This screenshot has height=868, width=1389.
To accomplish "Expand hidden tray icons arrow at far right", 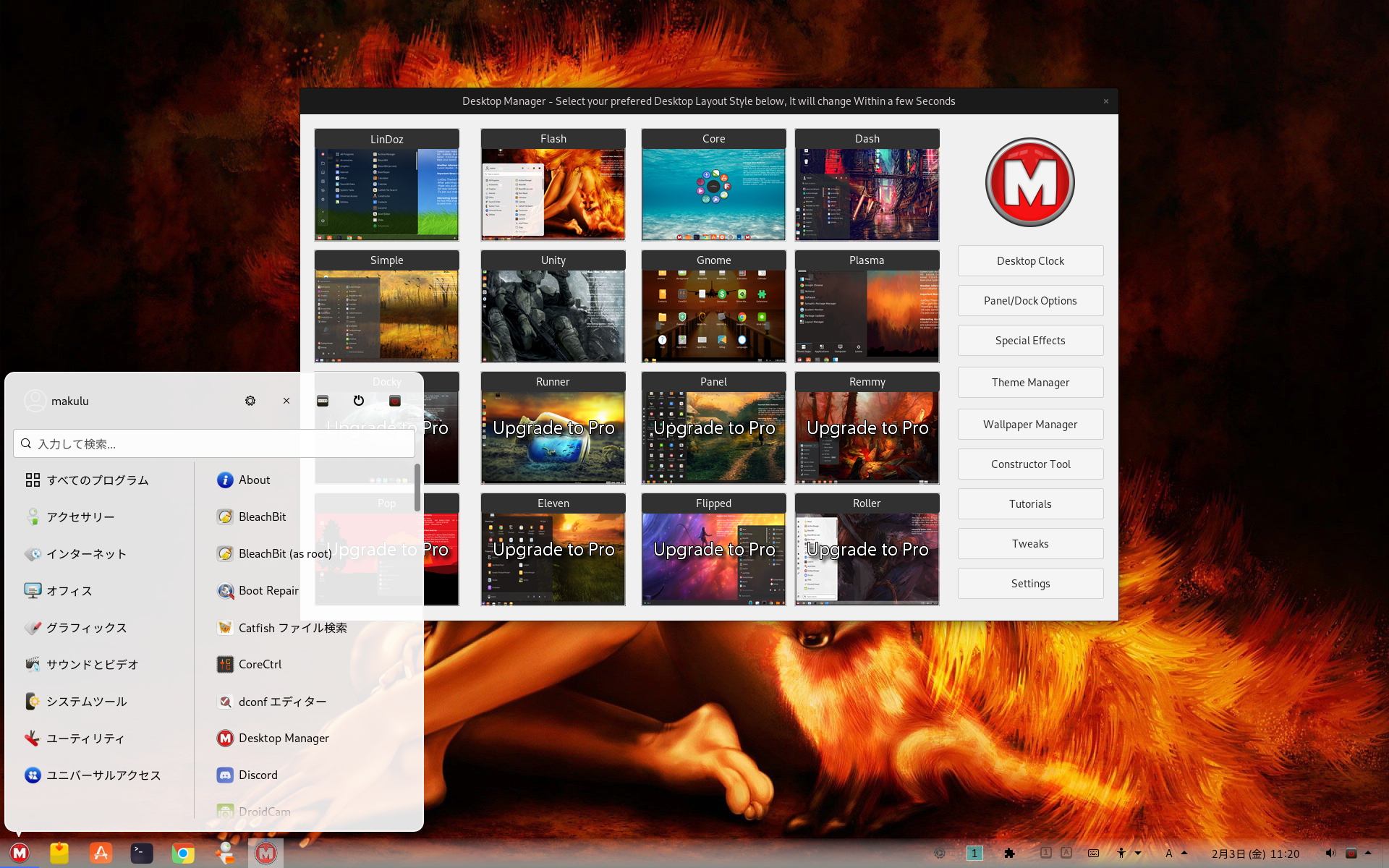I will (x=1368, y=853).
